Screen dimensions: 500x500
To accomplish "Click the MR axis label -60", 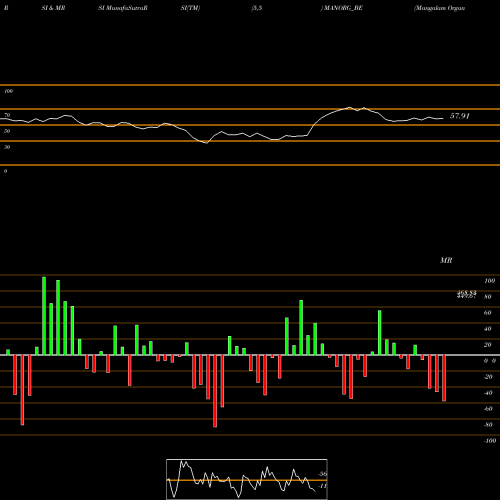I will coord(488,409).
